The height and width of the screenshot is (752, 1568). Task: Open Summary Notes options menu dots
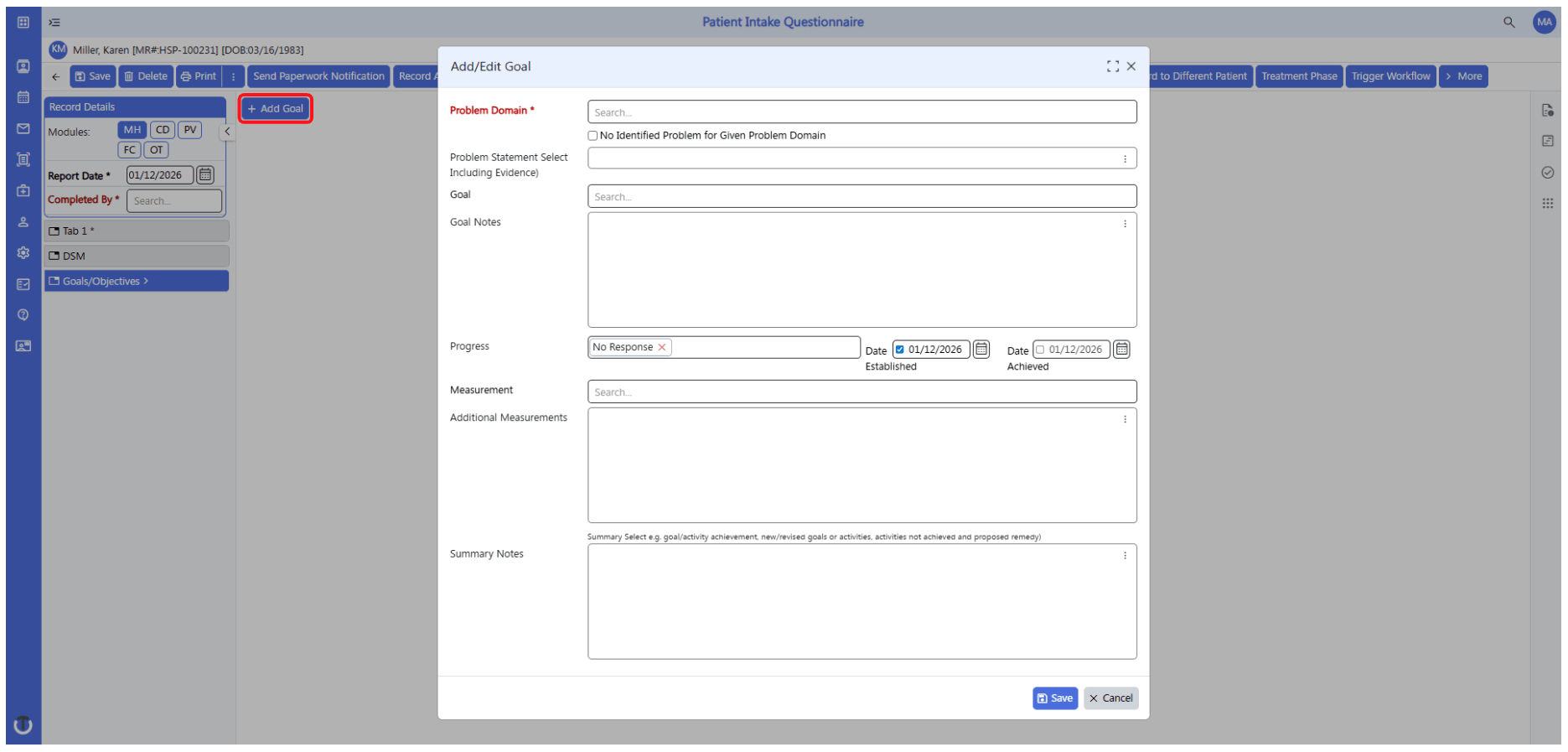pos(1125,555)
